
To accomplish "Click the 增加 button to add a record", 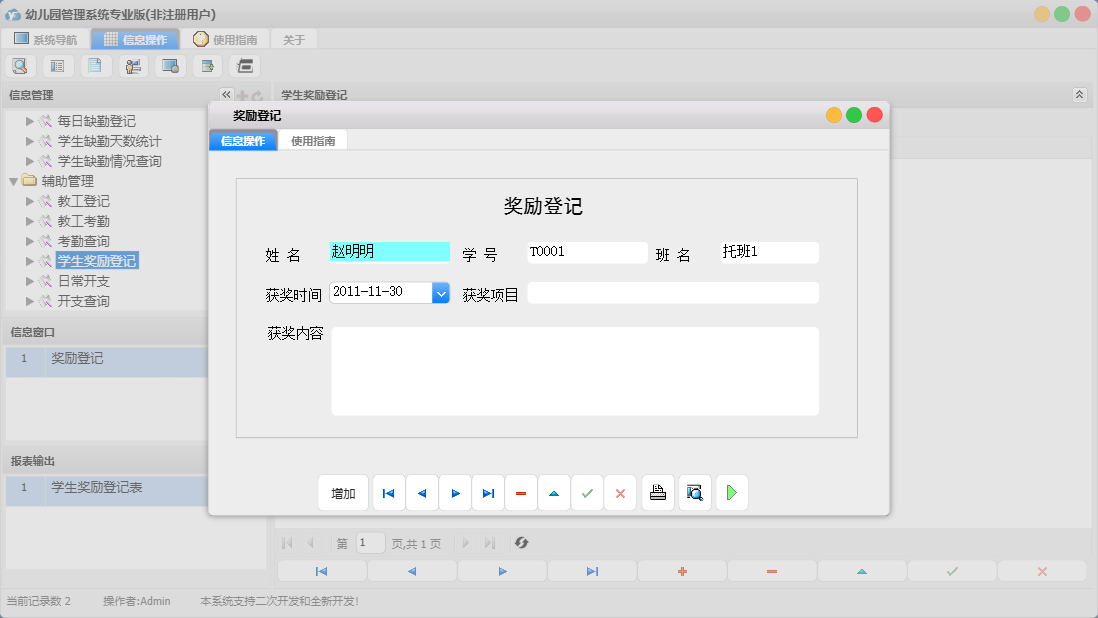I will click(342, 492).
